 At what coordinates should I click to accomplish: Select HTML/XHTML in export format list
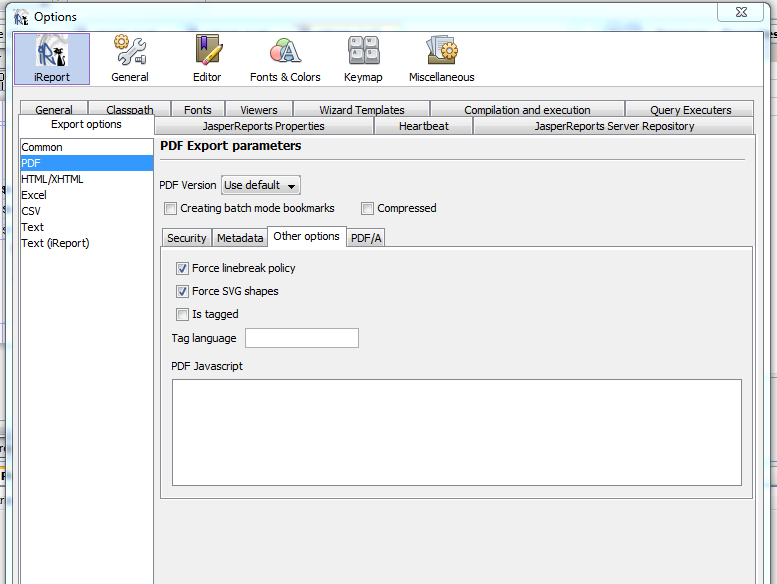(x=87, y=179)
